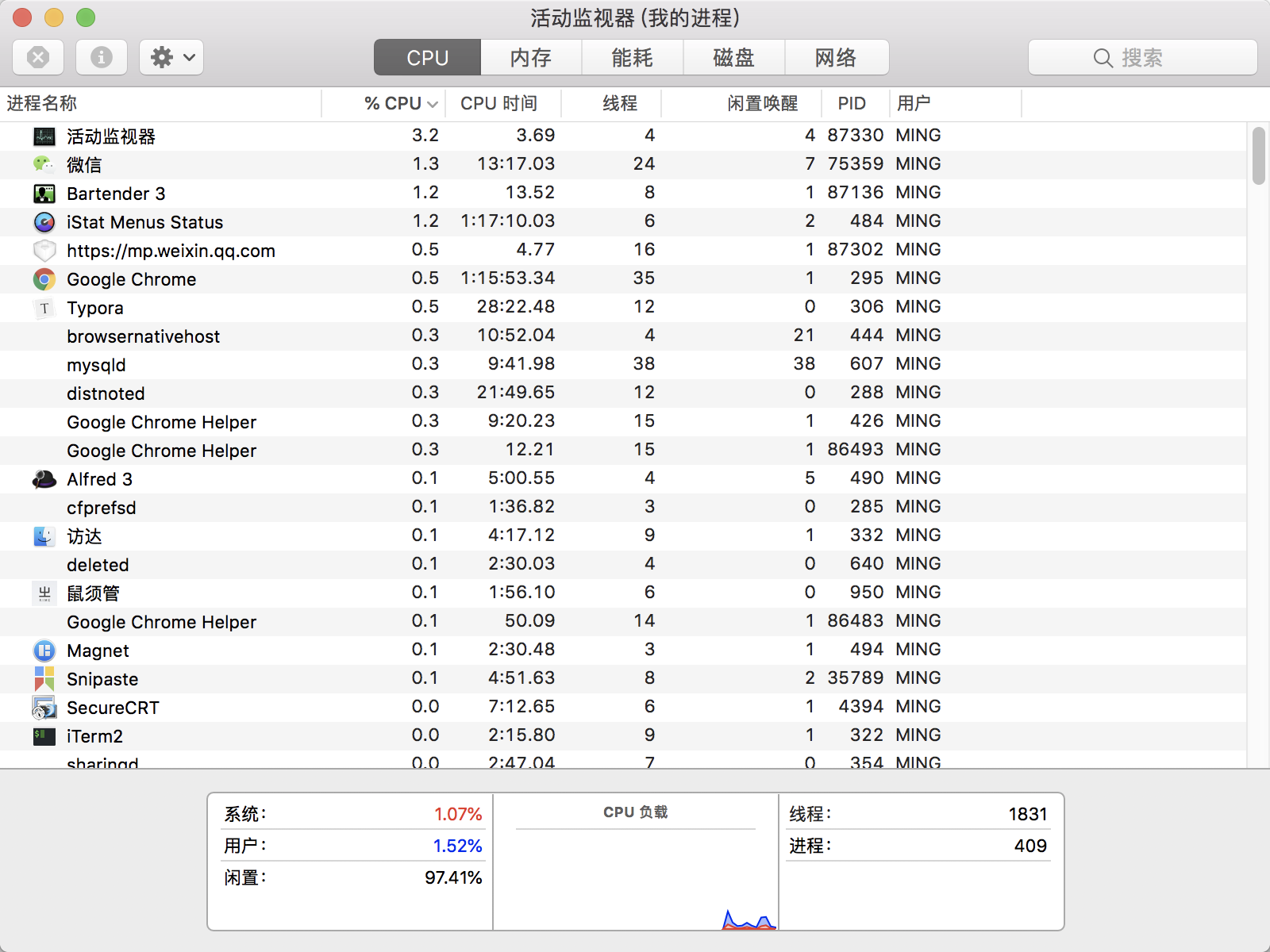Select the cfprefsd process row

tap(623, 508)
